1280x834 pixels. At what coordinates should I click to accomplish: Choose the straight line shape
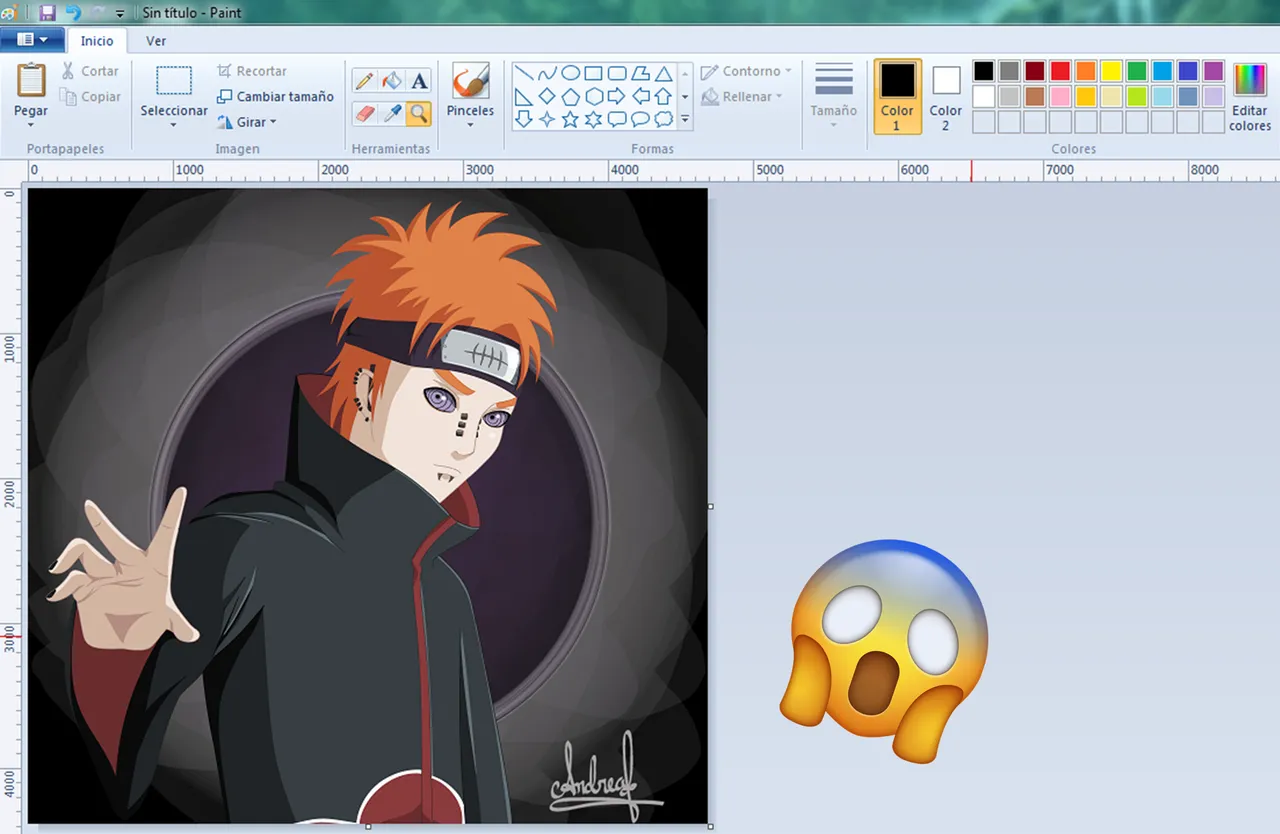(523, 73)
